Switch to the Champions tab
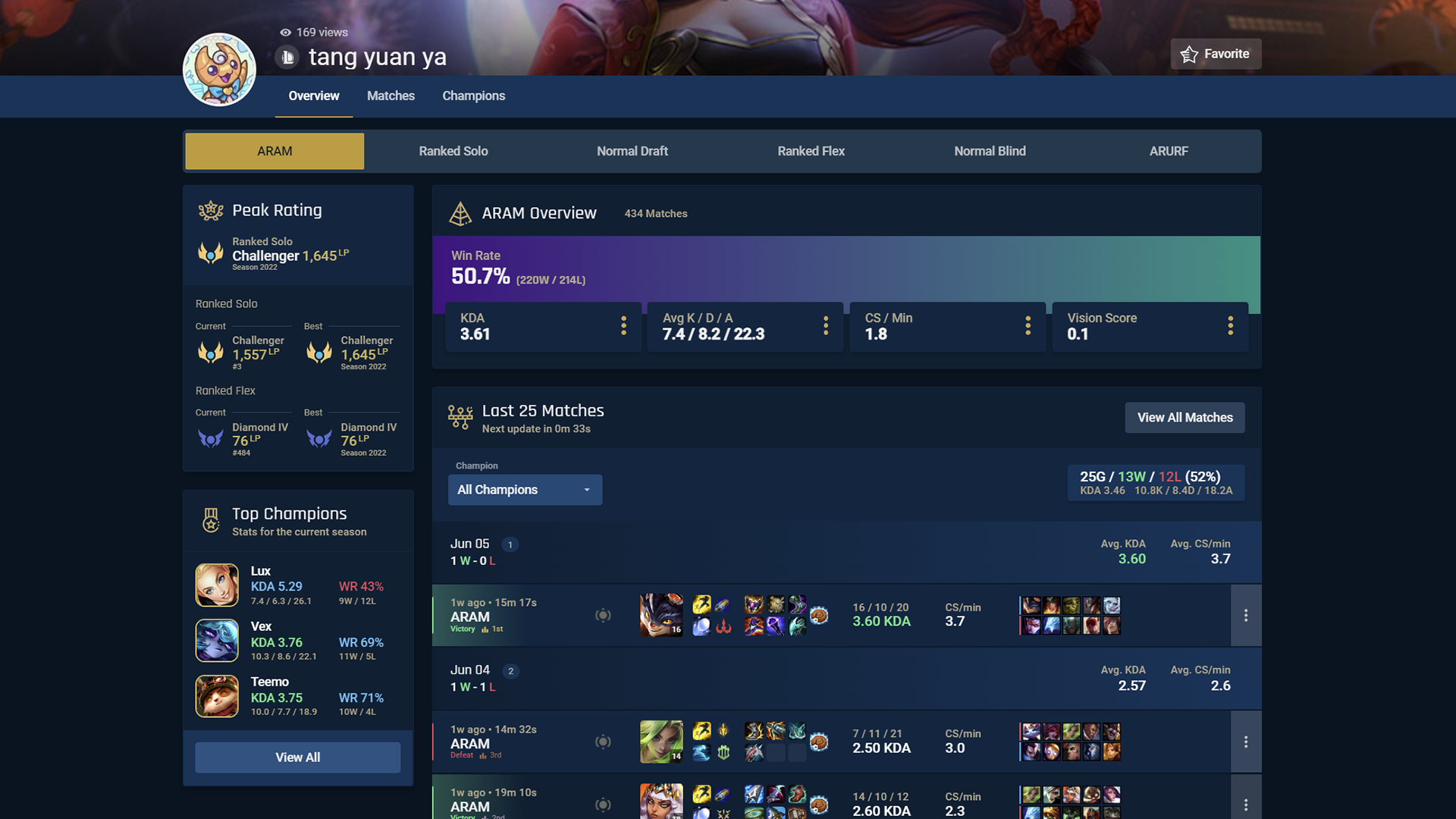 point(473,95)
